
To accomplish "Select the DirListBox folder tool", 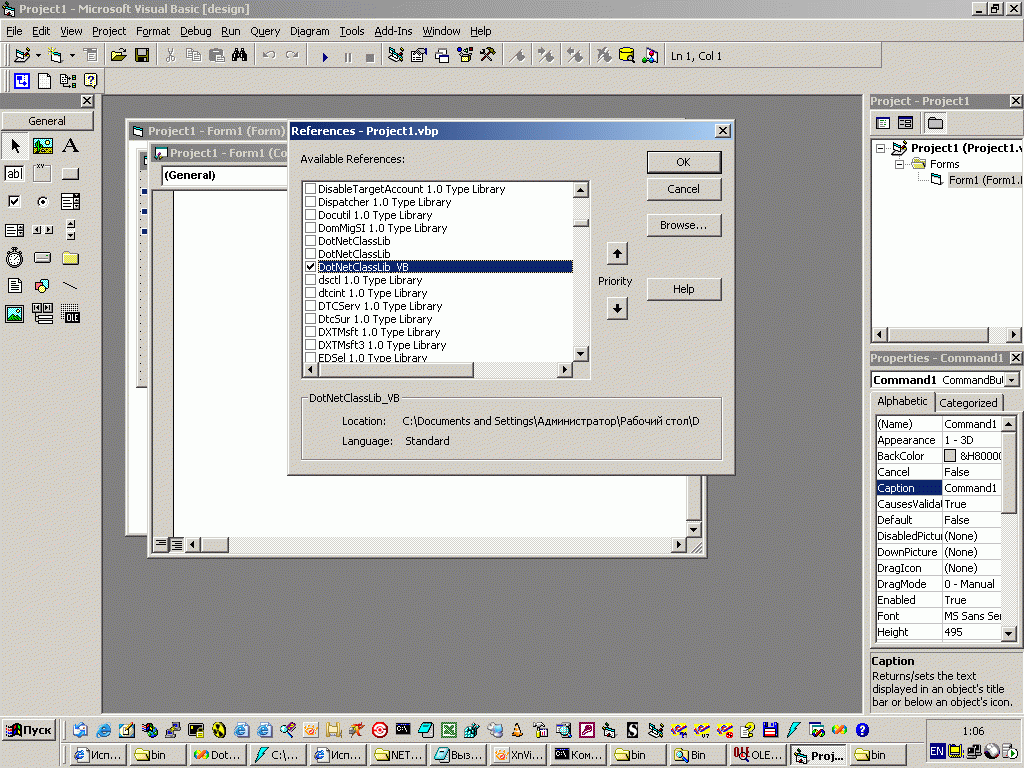I will tap(71, 258).
